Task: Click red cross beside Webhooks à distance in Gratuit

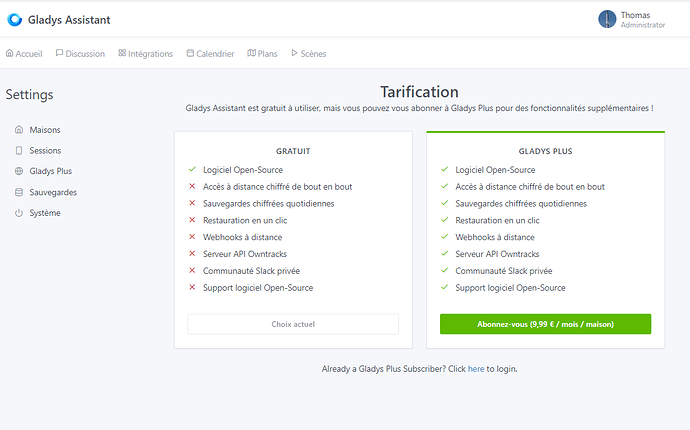Action: (x=192, y=237)
